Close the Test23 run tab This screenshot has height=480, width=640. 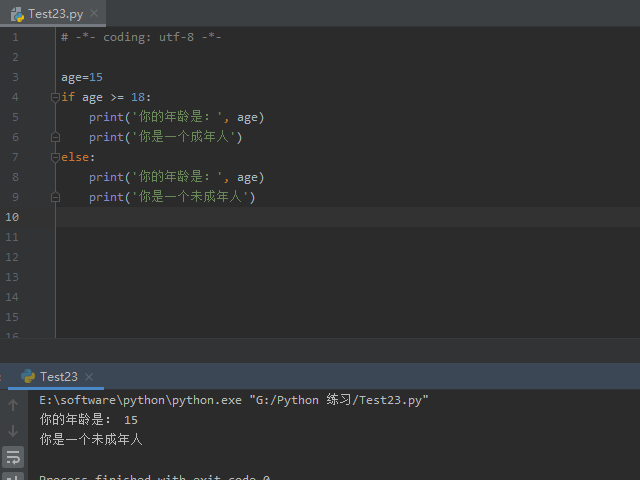[89, 377]
